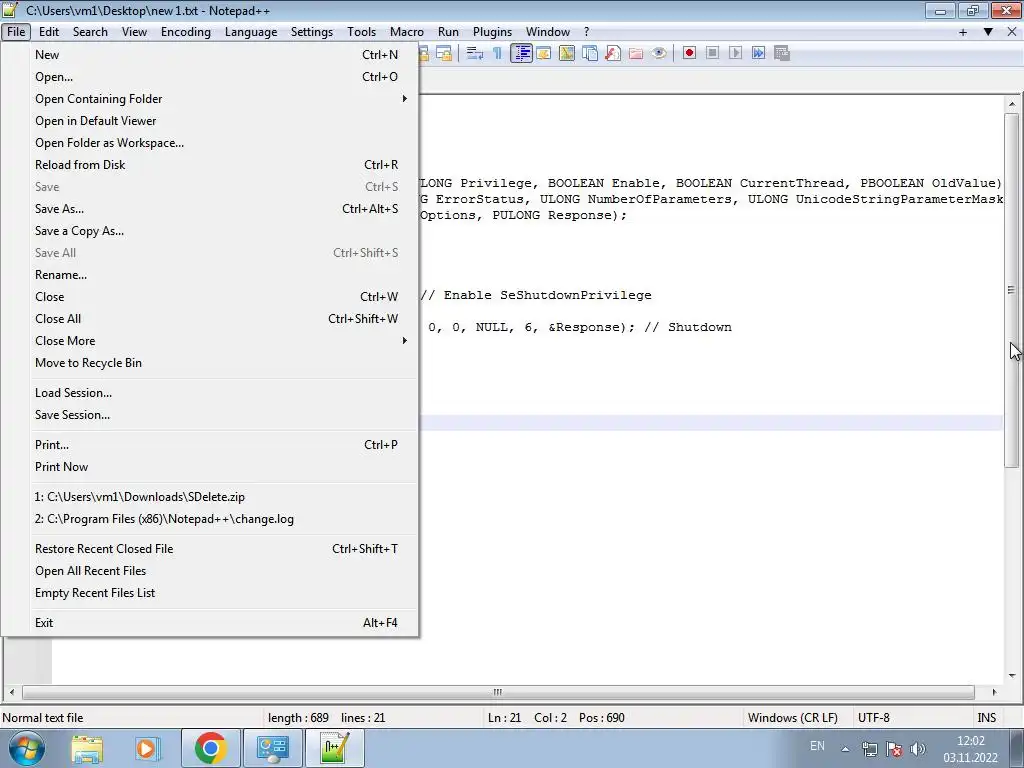Click Synchronize Horizontal Scrolling toolbar icon
This screenshot has height=768, width=1024.
coord(444,54)
